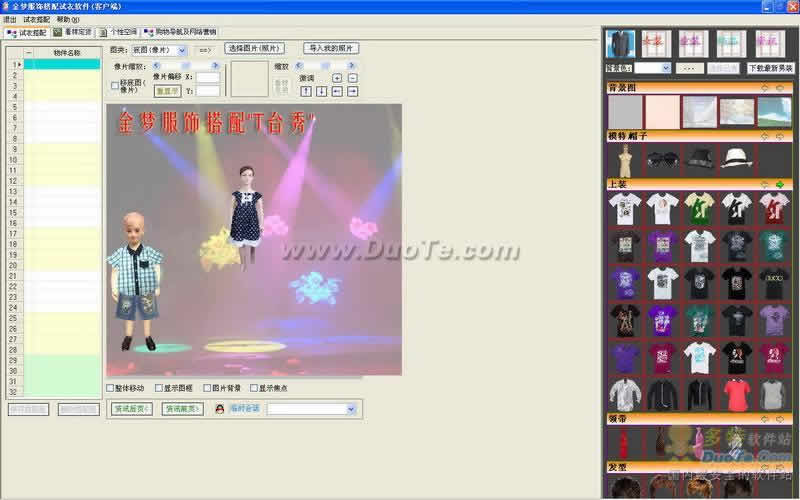This screenshot has width=800, height=500.
Task: Click the ==> arrow button
Action: coord(205,51)
